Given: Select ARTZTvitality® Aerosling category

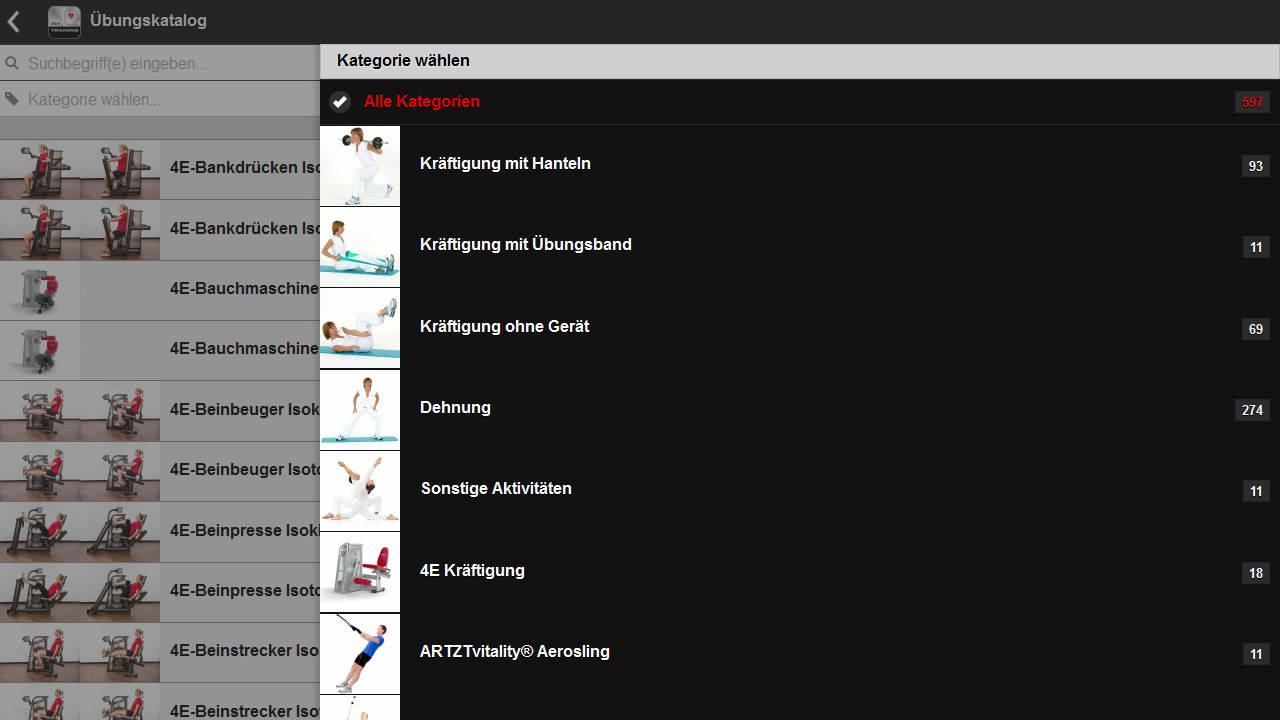Looking at the screenshot, I should pos(800,654).
